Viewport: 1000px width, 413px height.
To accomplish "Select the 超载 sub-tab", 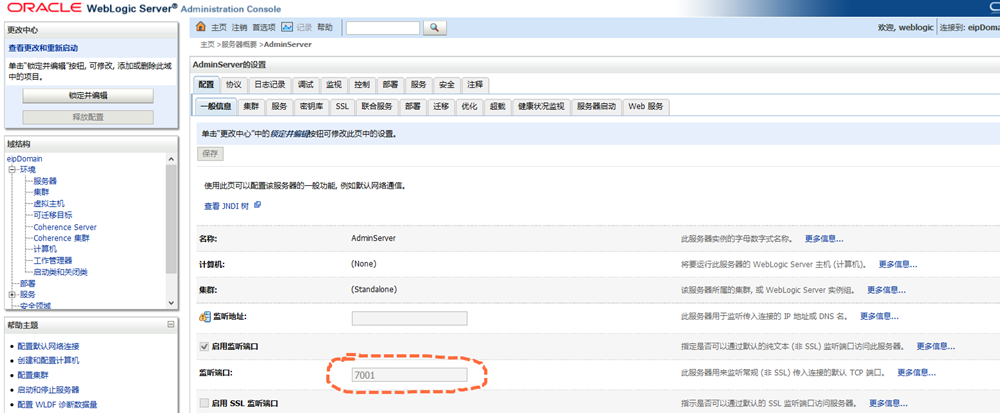I will (x=497, y=106).
